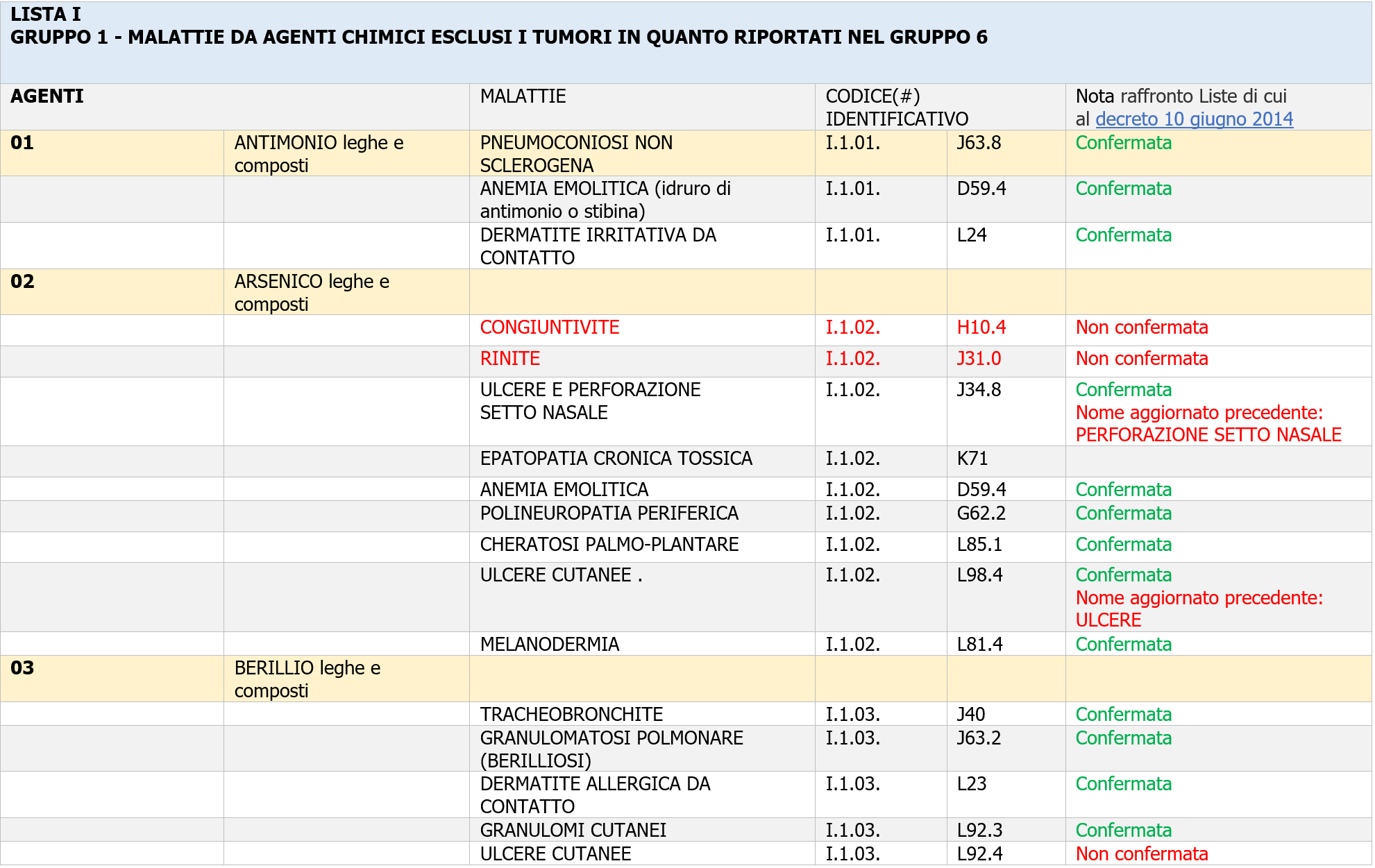
Task: Click Confermata next to GRANULOMI CUTANEI
Action: pyautogui.click(x=1123, y=831)
